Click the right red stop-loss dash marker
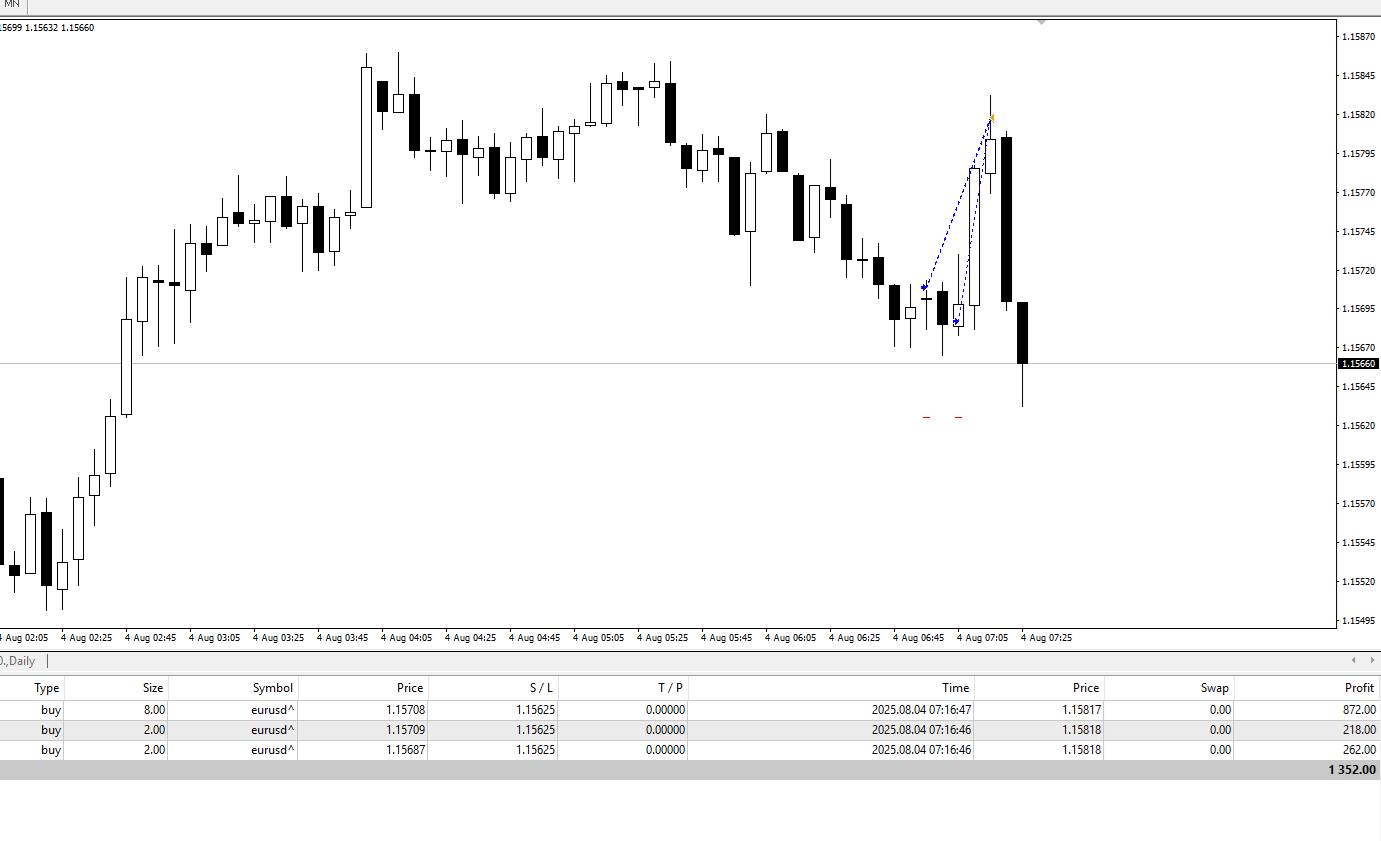The image size is (1381, 841). [958, 417]
